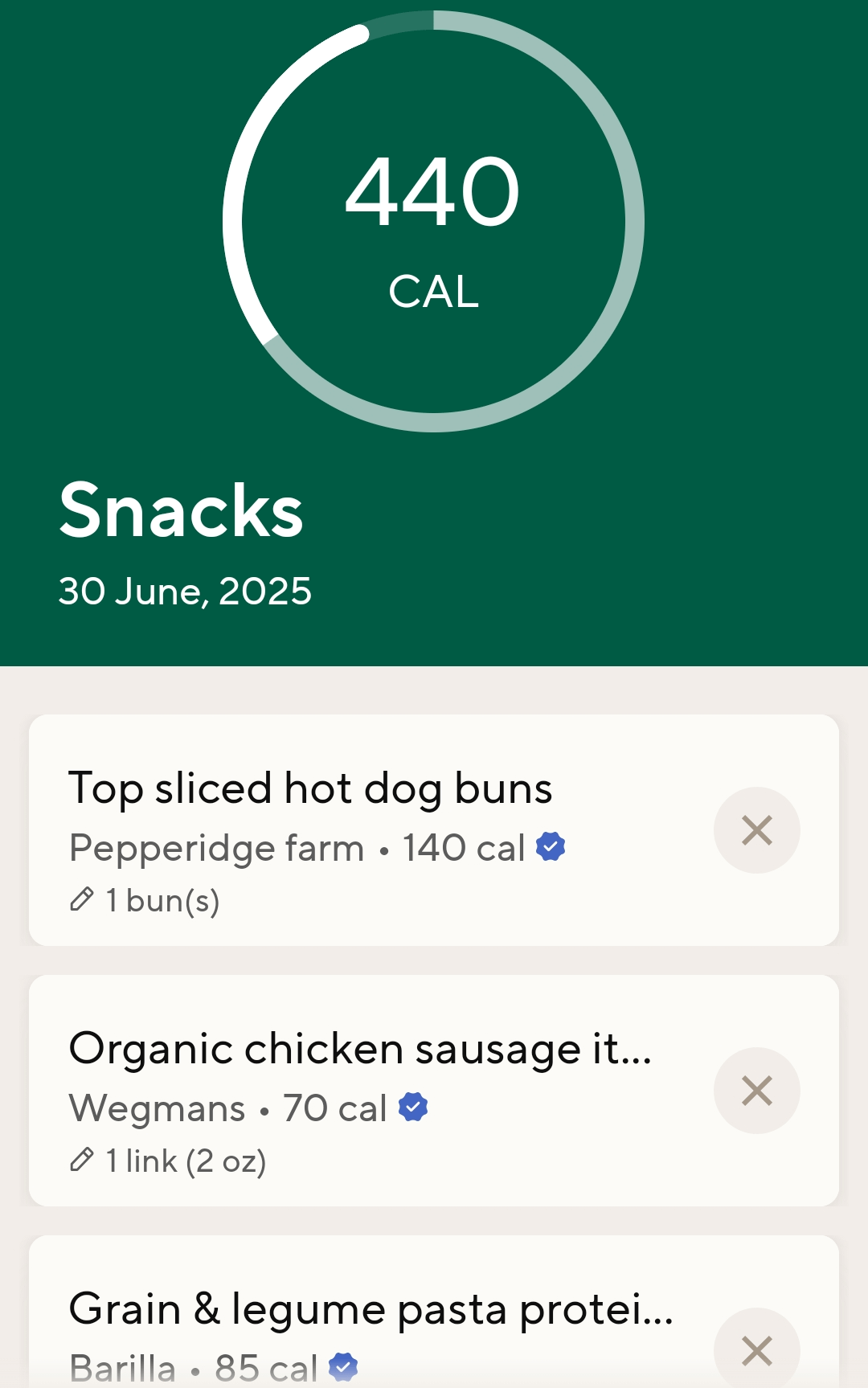
Task: Tap the Pepperidge farm brand label
Action: pyautogui.click(x=217, y=848)
